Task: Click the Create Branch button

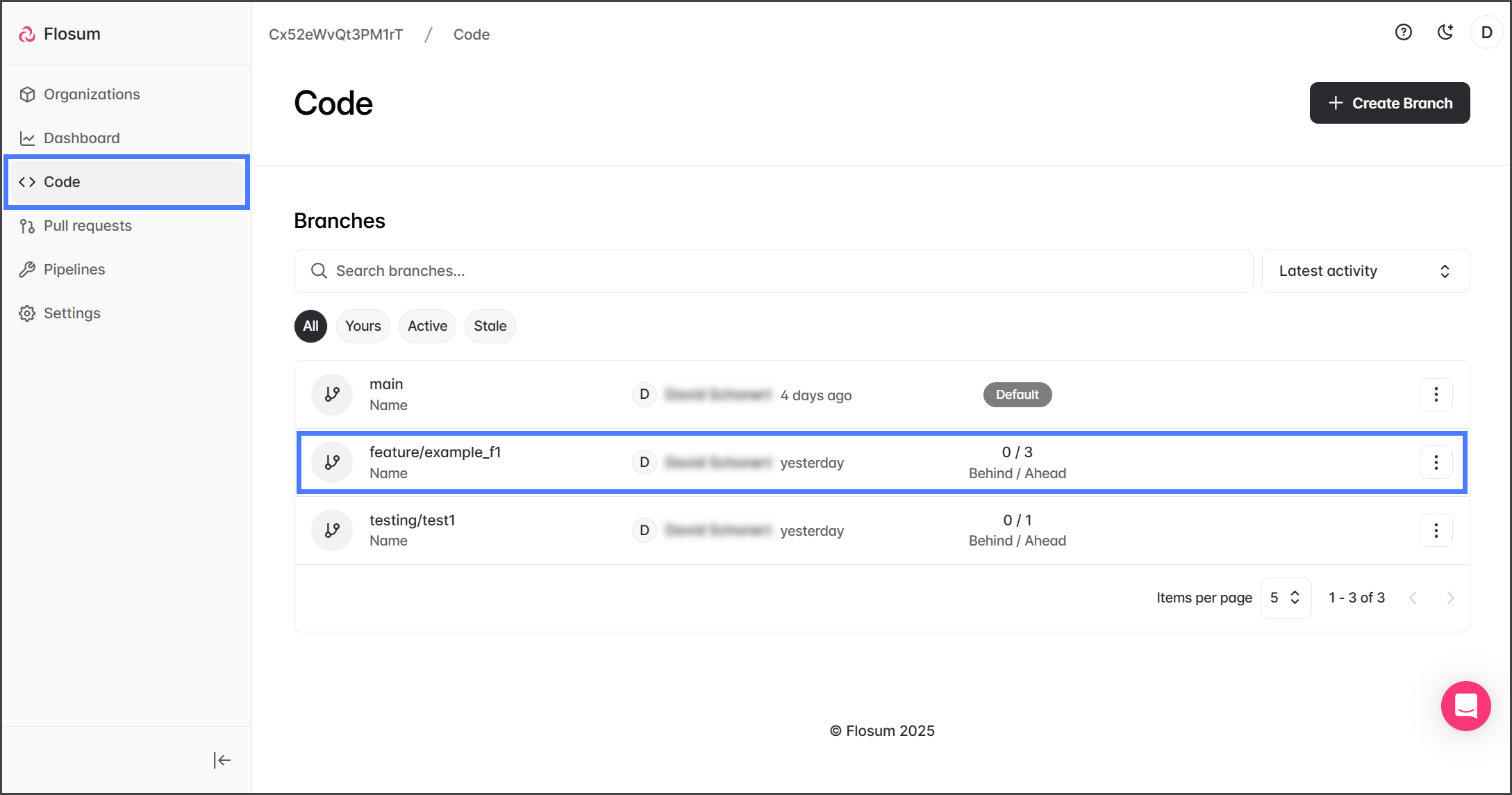Action: [x=1389, y=103]
